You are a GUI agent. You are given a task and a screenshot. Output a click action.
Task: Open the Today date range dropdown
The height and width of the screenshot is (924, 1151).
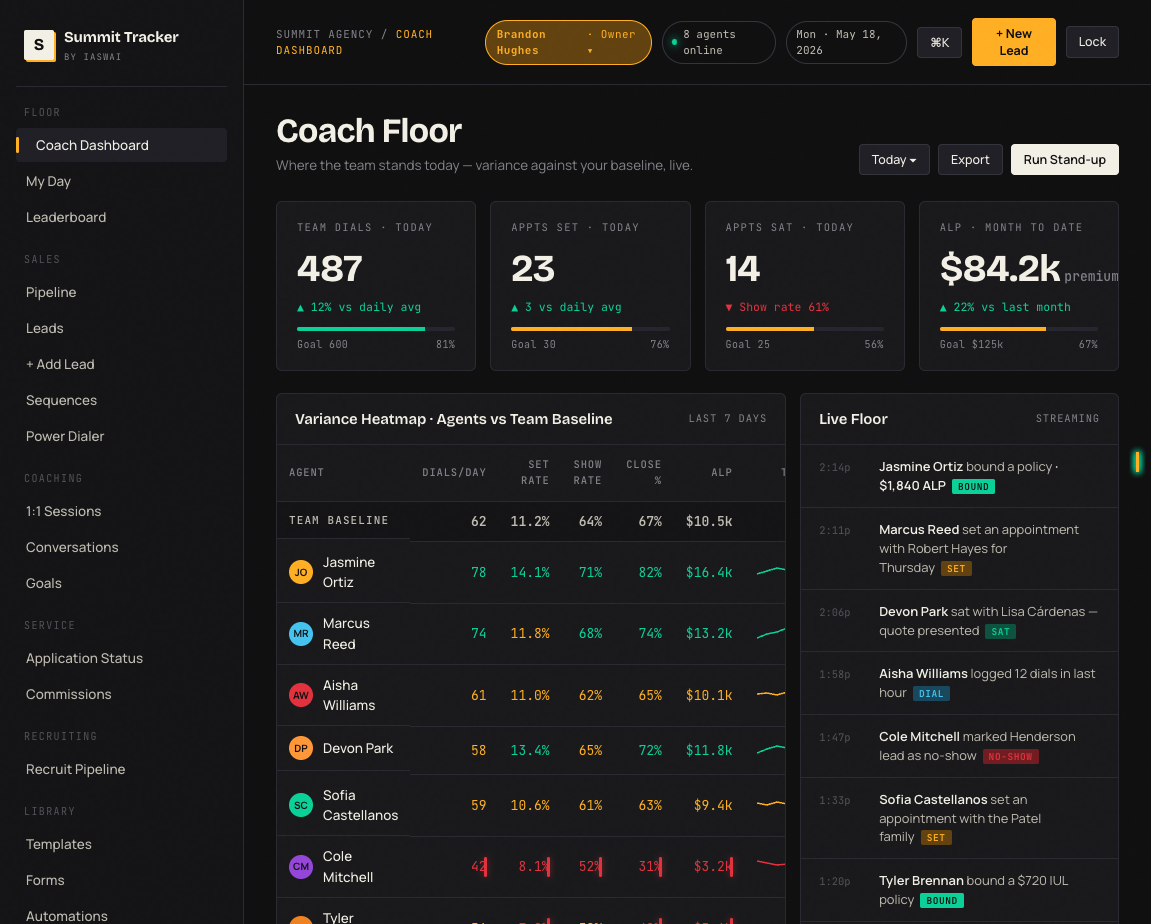pos(893,160)
